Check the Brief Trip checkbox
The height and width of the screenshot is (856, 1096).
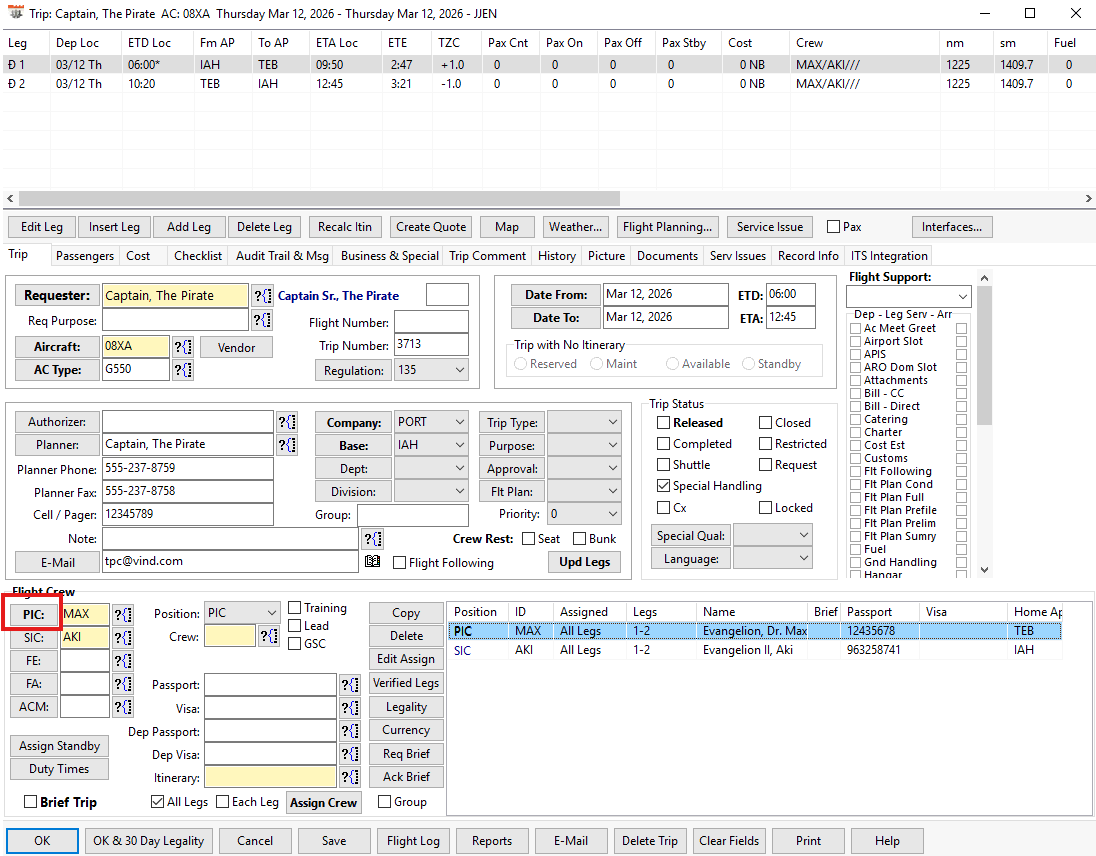[30, 802]
